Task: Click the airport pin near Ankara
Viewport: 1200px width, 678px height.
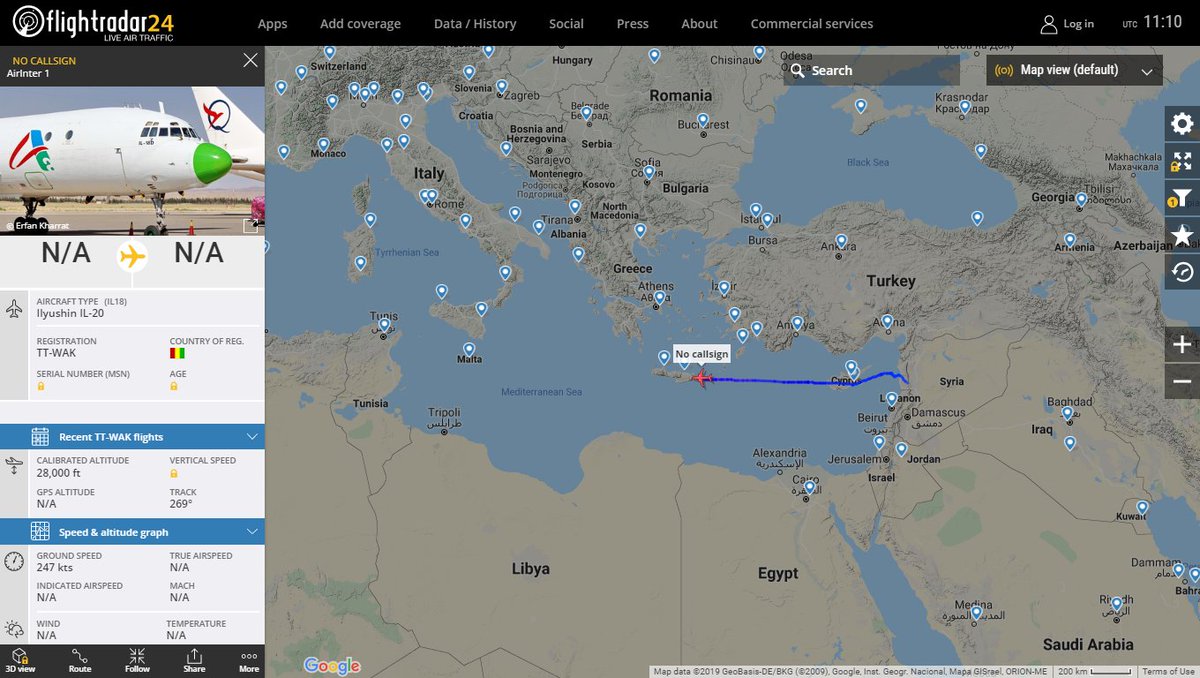Action: pos(841,241)
